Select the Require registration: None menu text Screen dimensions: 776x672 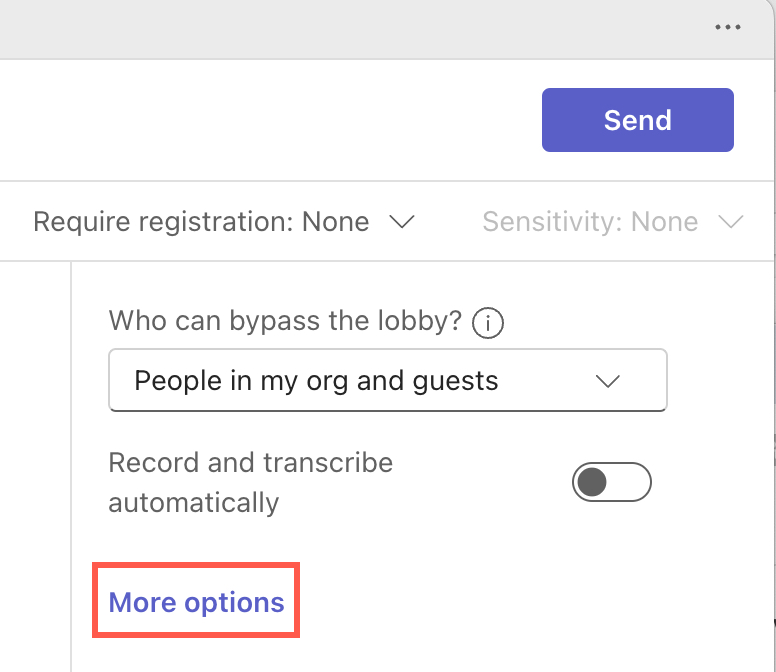point(200,222)
